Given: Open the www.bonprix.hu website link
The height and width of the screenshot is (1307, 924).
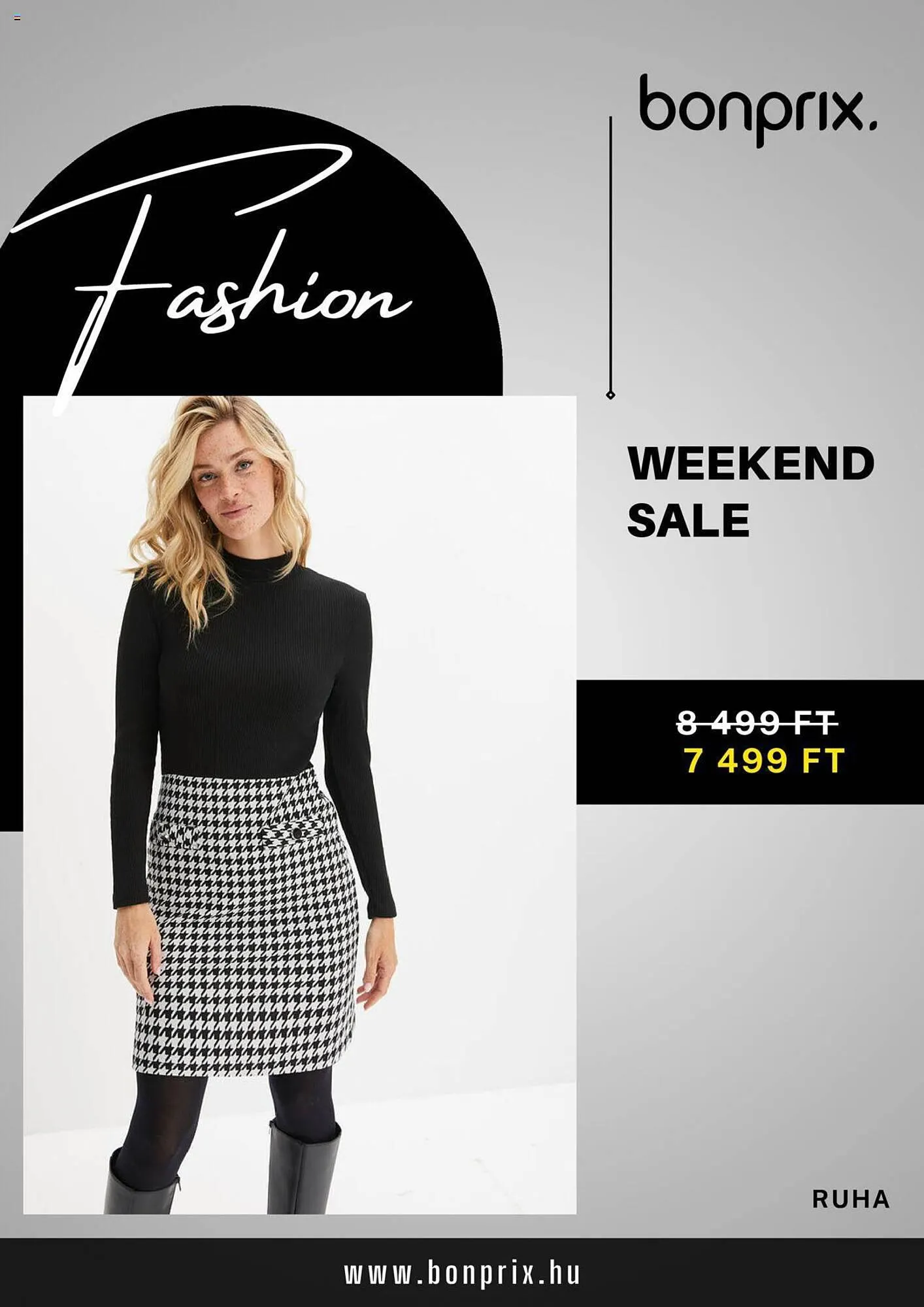Looking at the screenshot, I should coord(462,1273).
